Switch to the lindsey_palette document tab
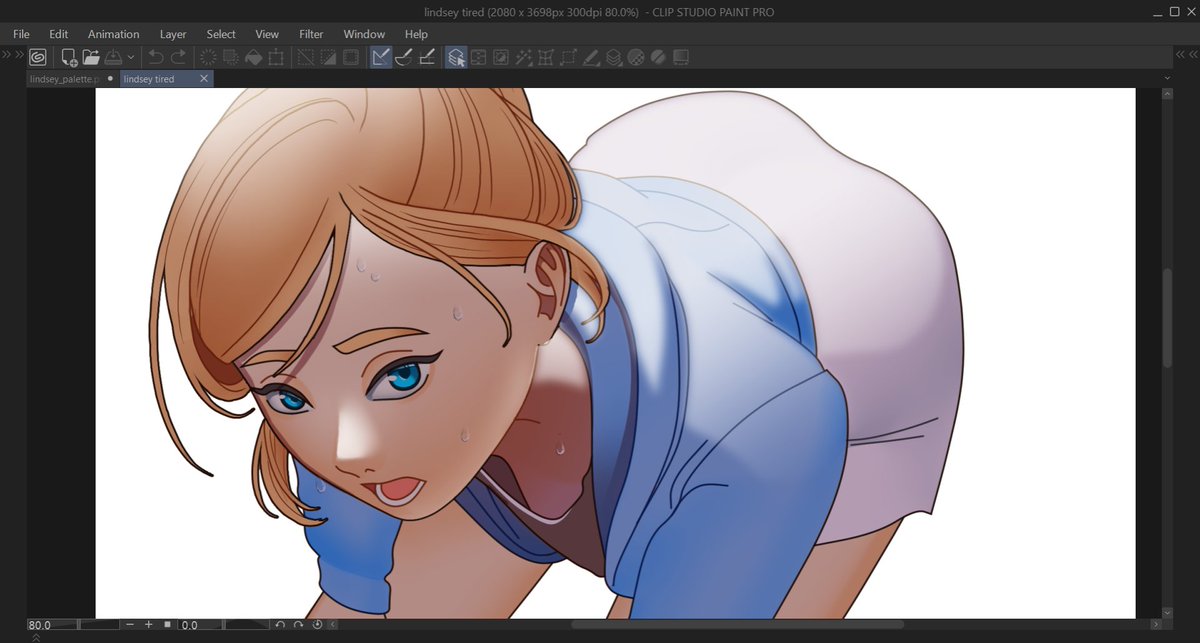Image resolution: width=1200 pixels, height=643 pixels. [x=62, y=78]
